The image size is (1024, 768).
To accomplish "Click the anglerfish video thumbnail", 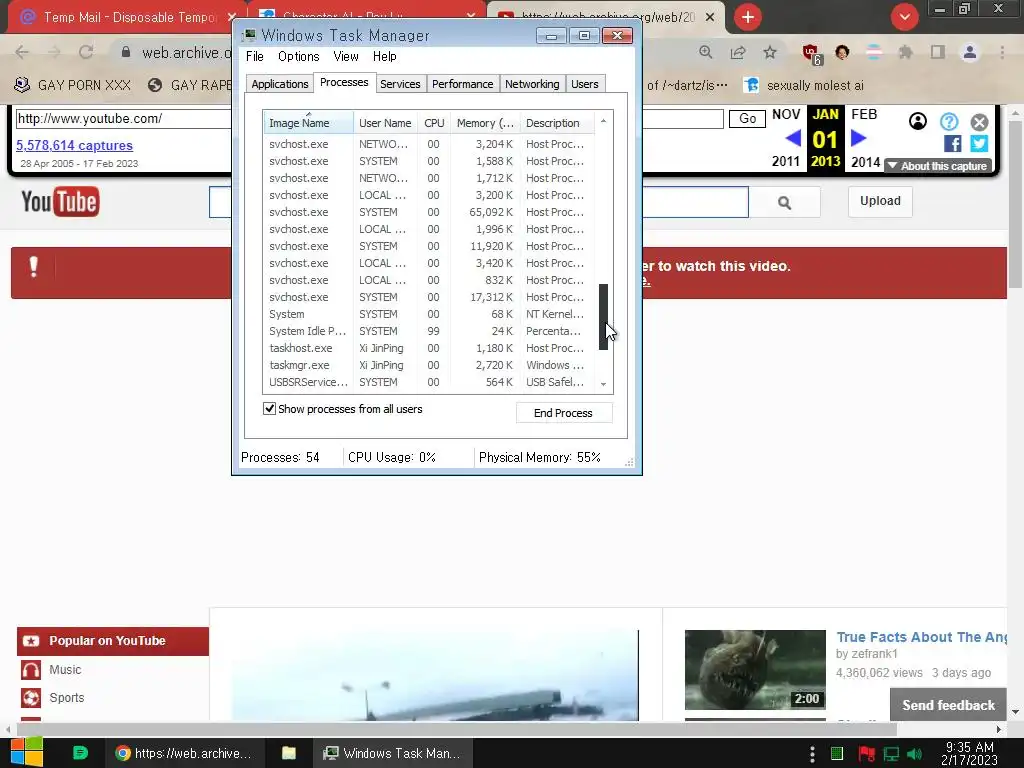I will 755,669.
